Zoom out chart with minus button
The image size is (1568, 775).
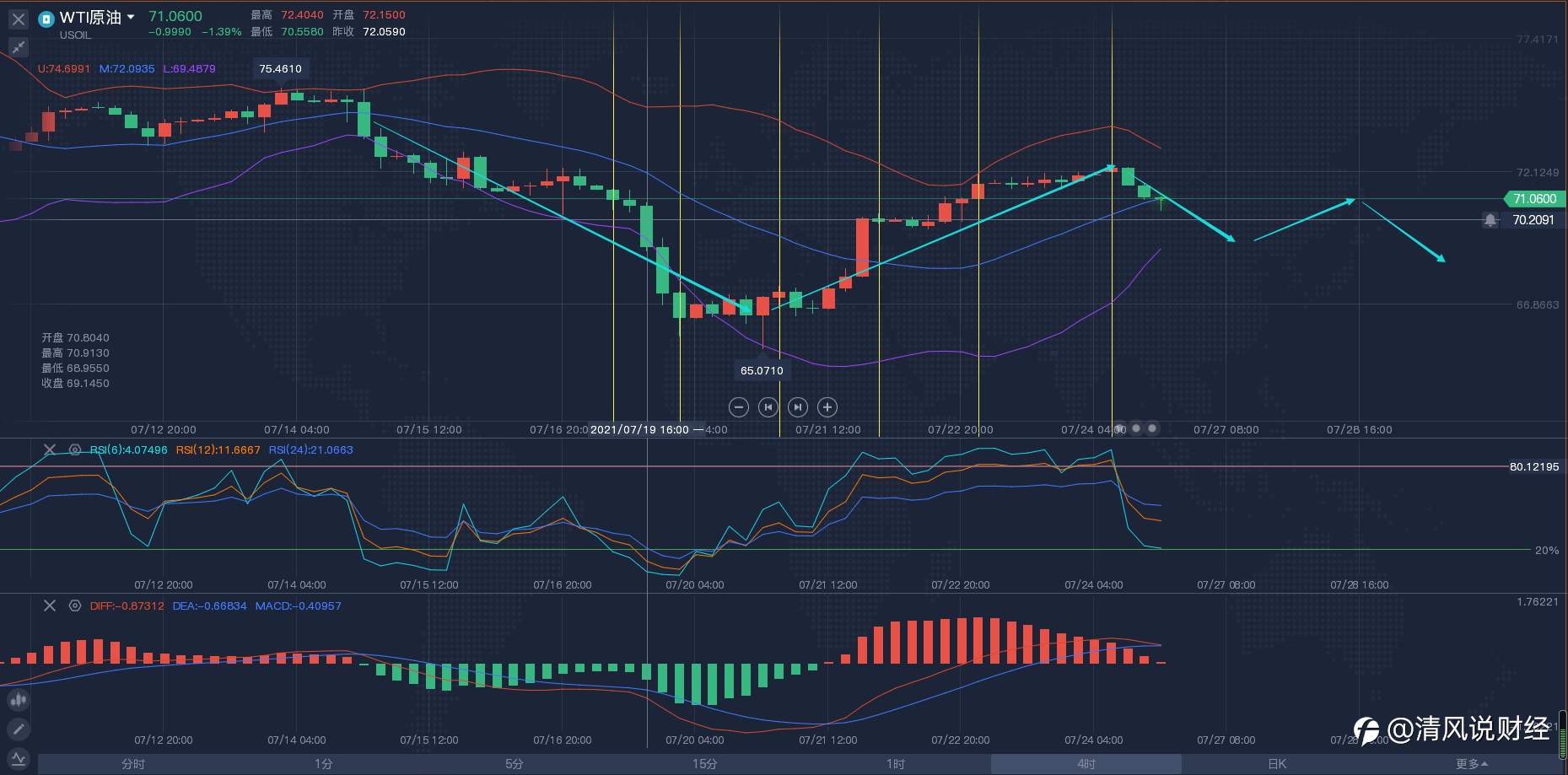coord(739,407)
